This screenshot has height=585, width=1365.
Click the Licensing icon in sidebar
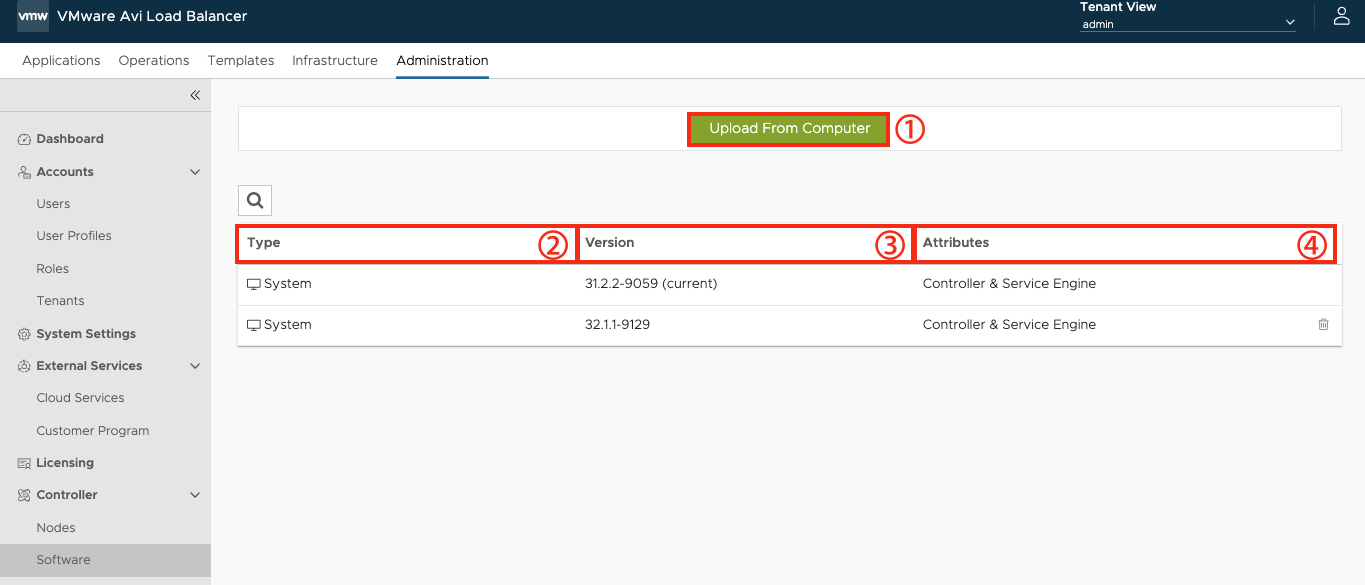(x=25, y=463)
